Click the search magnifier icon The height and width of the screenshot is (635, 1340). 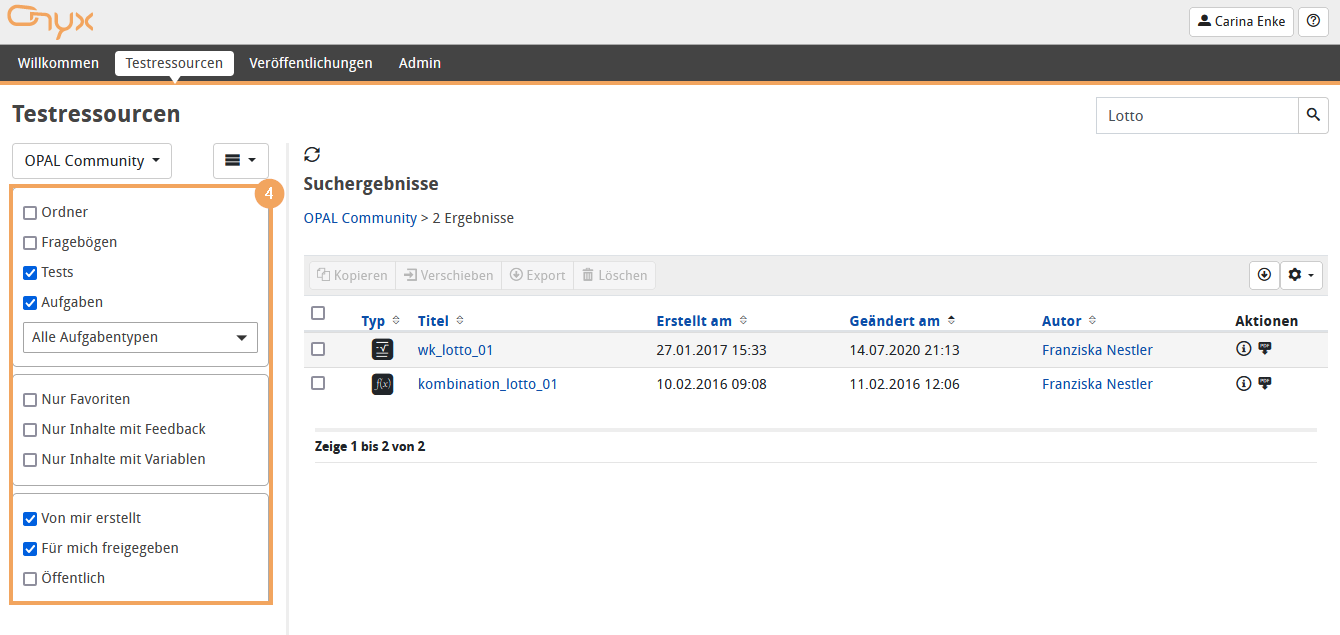[1313, 115]
